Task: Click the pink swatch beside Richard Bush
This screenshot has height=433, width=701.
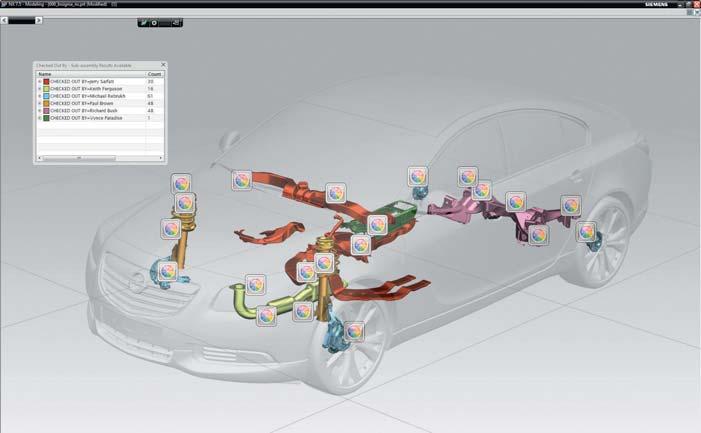Action: (46, 110)
